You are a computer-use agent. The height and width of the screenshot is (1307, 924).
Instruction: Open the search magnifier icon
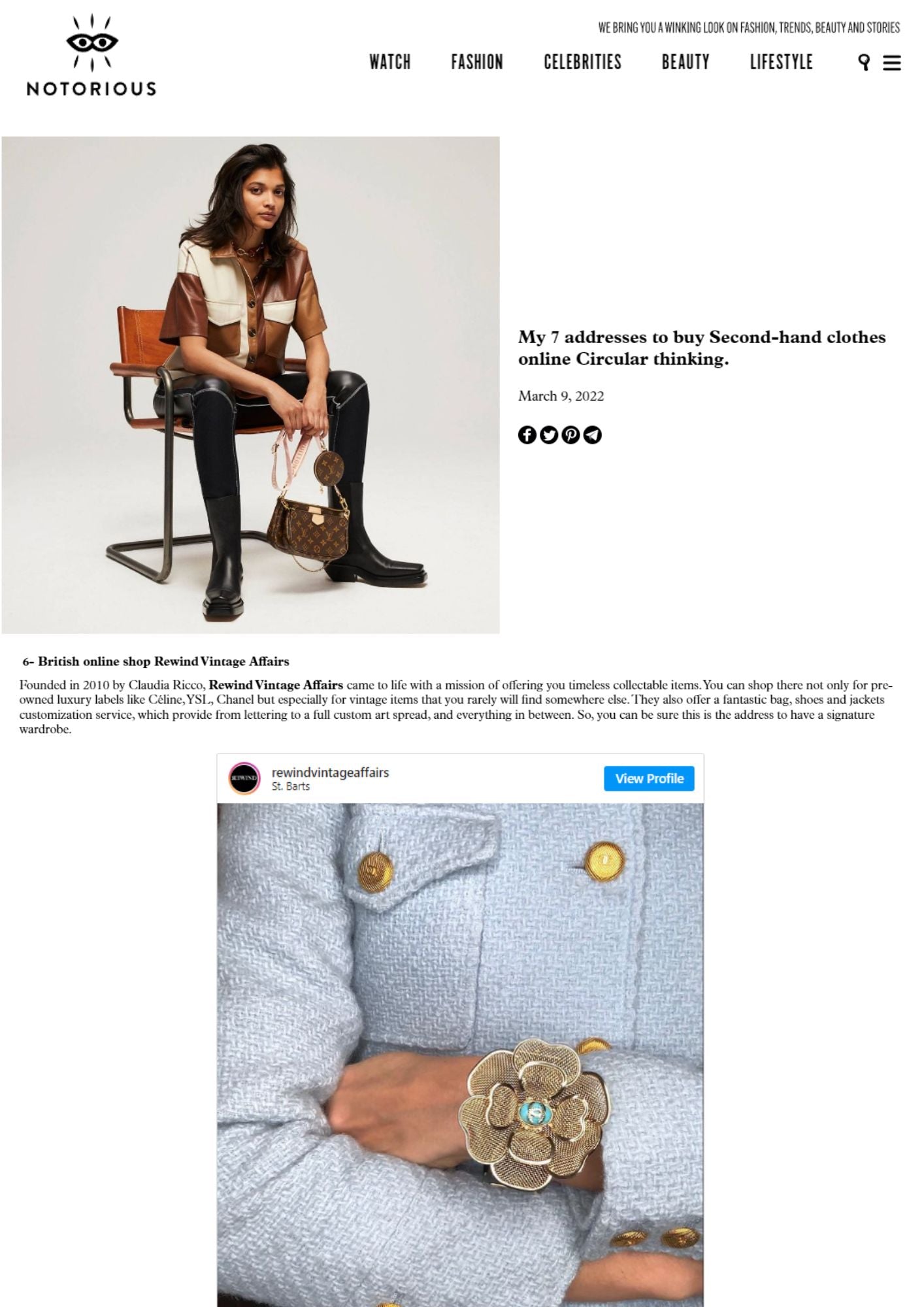pos(864,62)
